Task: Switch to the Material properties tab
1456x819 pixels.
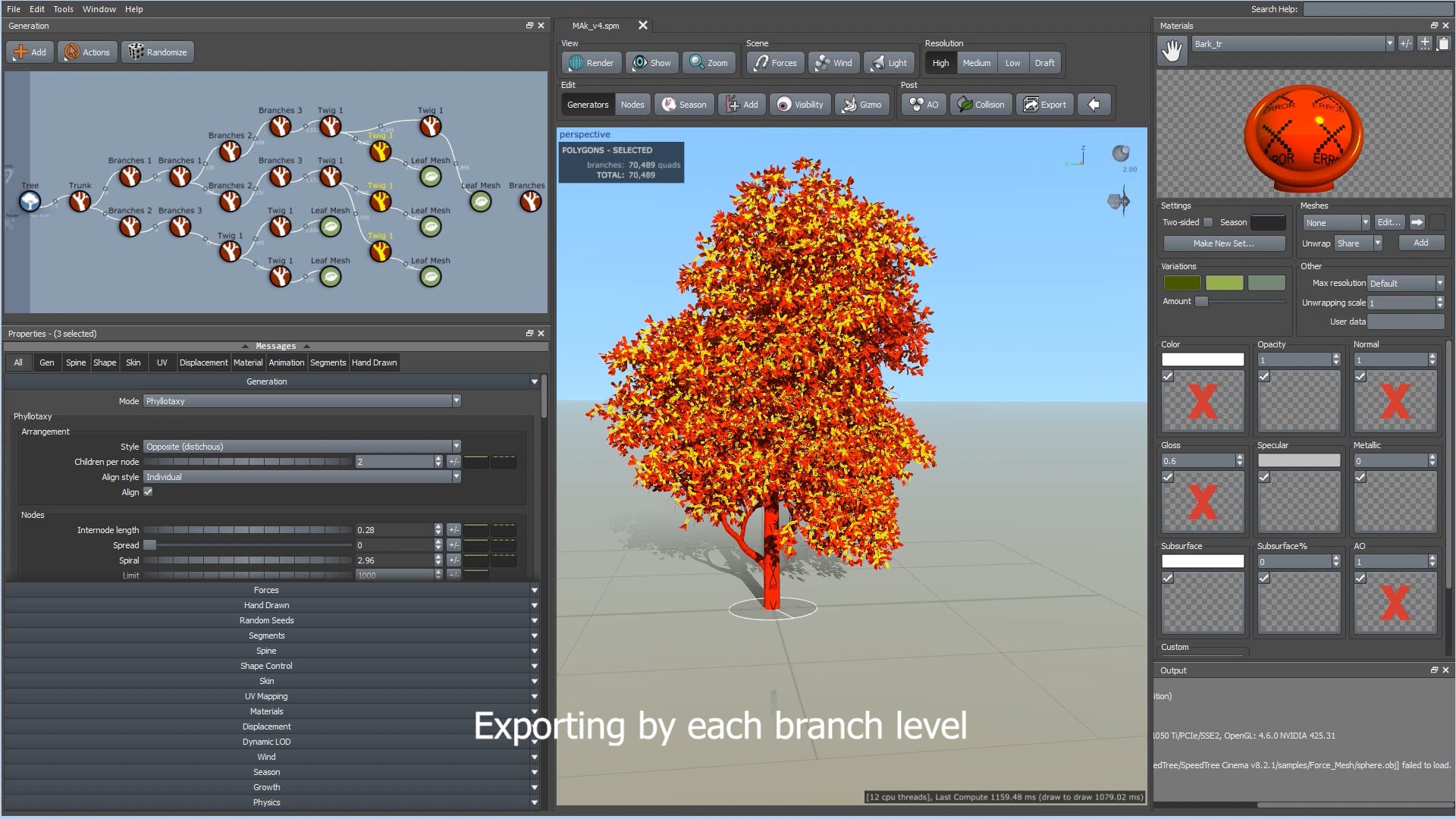Action: (x=248, y=362)
